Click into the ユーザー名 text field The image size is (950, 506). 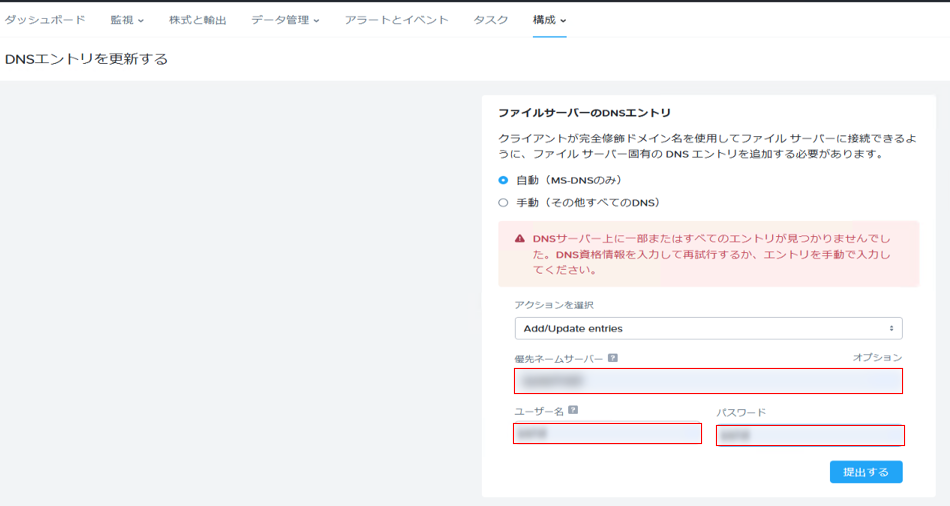(607, 434)
